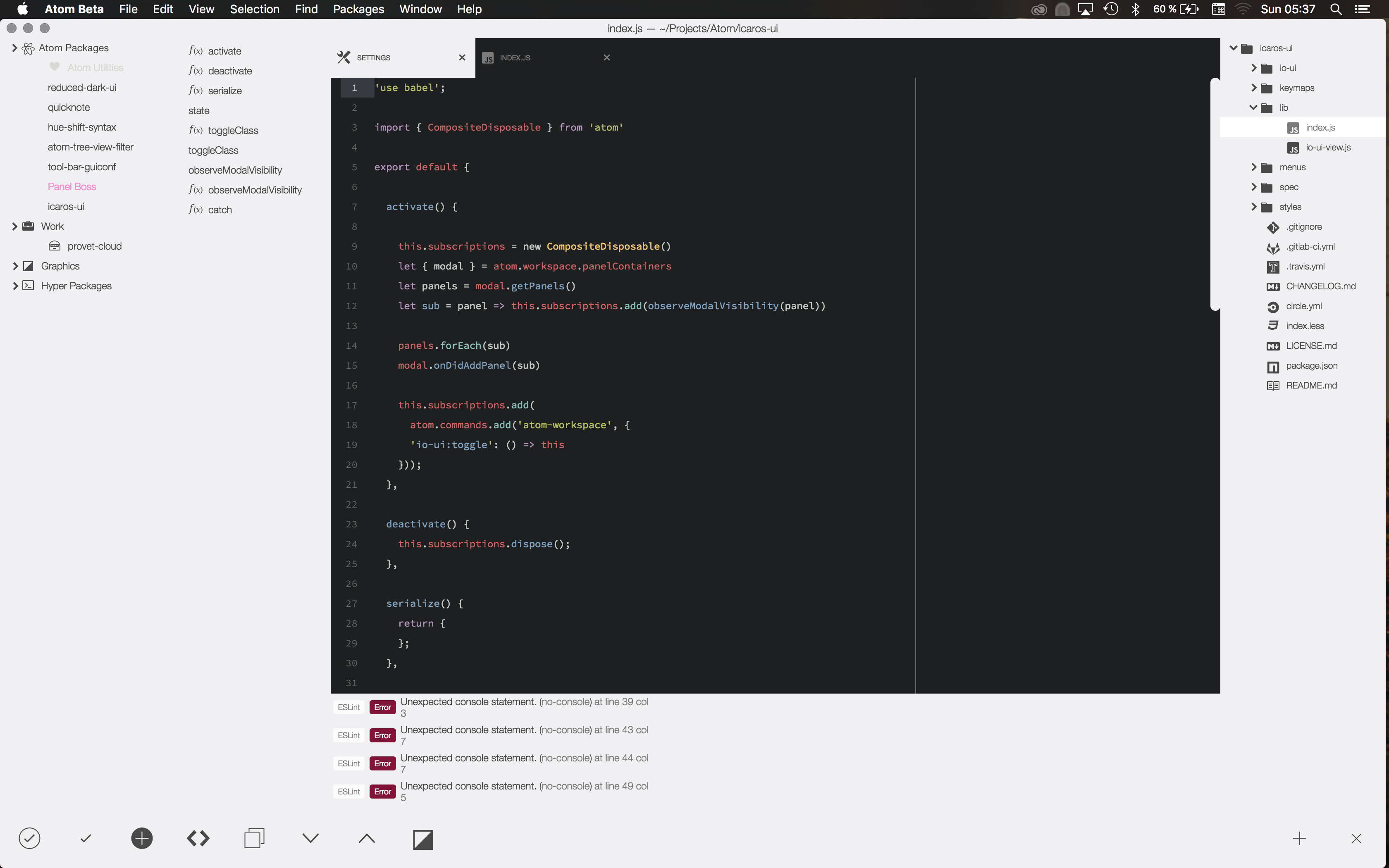The image size is (1389, 868).
Task: Click the upward chevron icon in bottom toolbar
Action: (x=367, y=838)
